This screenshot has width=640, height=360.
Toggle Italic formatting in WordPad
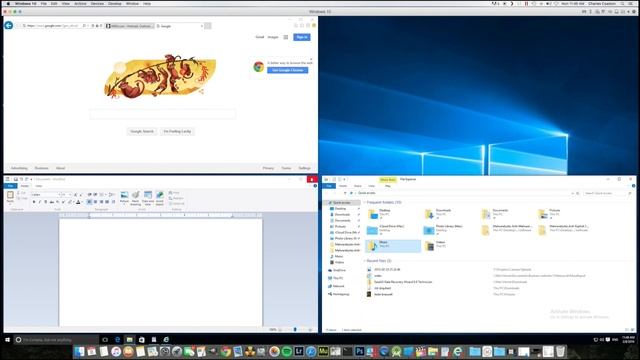(40, 202)
